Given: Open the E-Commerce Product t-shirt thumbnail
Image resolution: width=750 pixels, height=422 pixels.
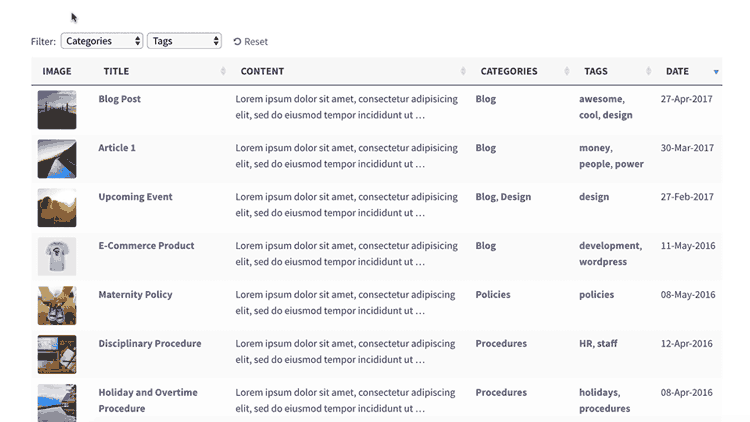Looking at the screenshot, I should (57, 256).
